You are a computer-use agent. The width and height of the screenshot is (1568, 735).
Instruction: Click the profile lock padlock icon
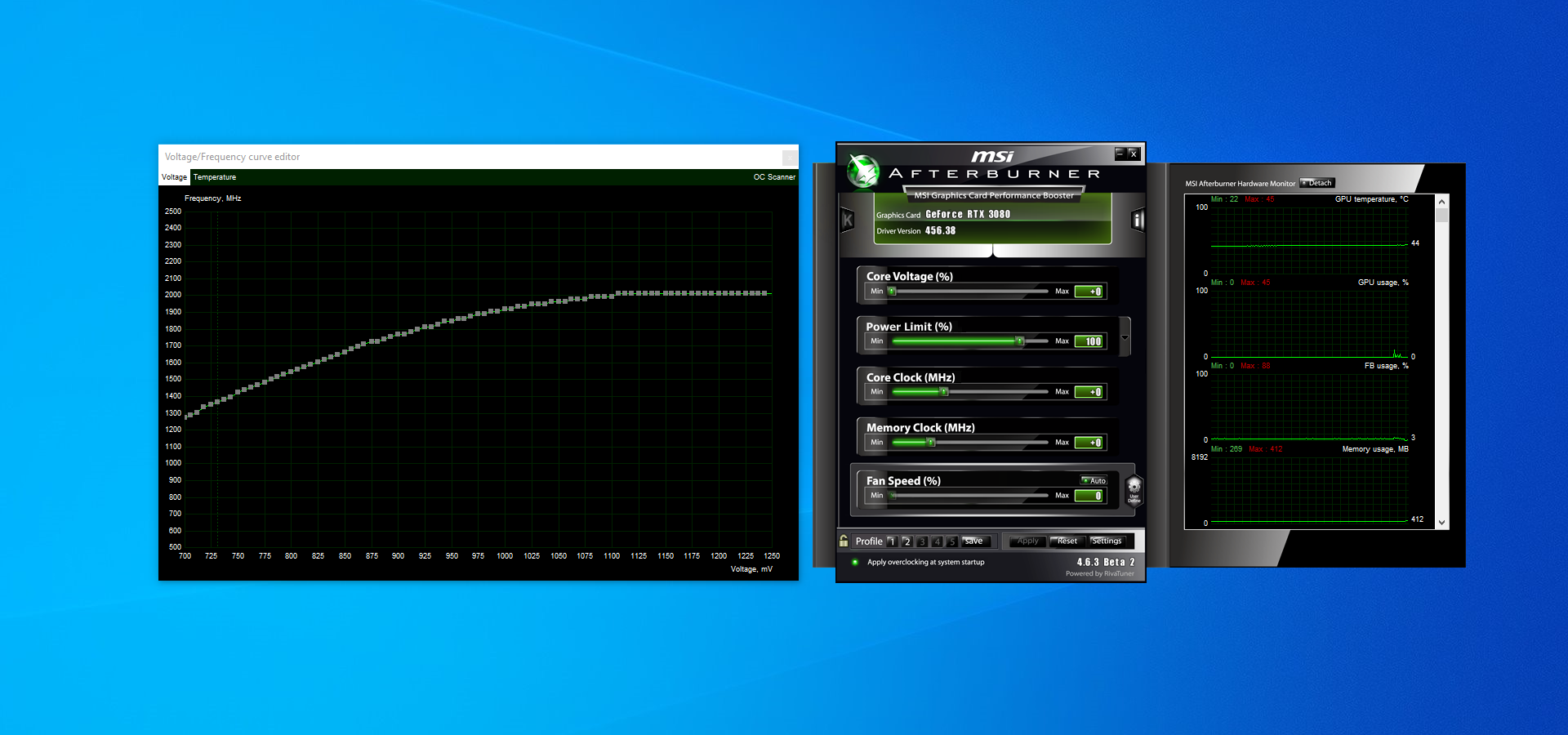coord(844,541)
